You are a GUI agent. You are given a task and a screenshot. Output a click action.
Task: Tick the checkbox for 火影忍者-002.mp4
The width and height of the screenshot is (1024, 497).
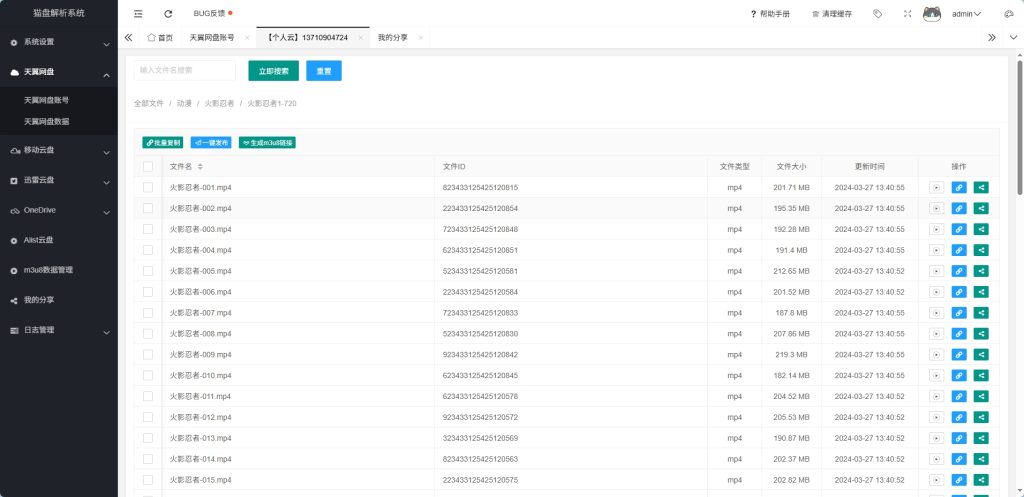click(x=148, y=208)
